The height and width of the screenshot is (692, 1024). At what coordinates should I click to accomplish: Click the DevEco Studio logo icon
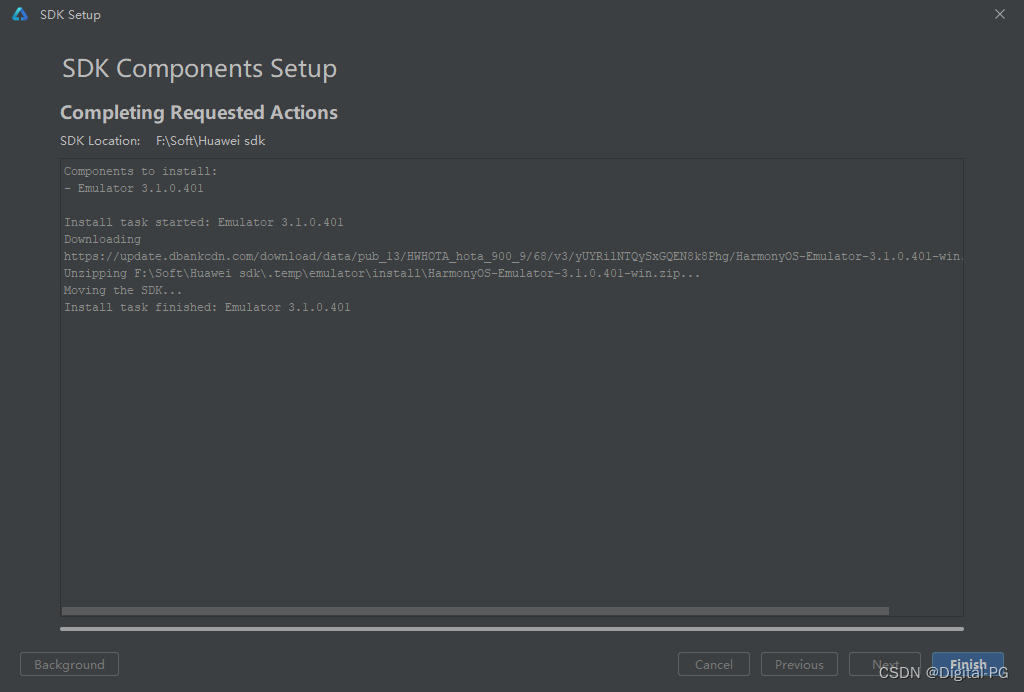pos(20,14)
